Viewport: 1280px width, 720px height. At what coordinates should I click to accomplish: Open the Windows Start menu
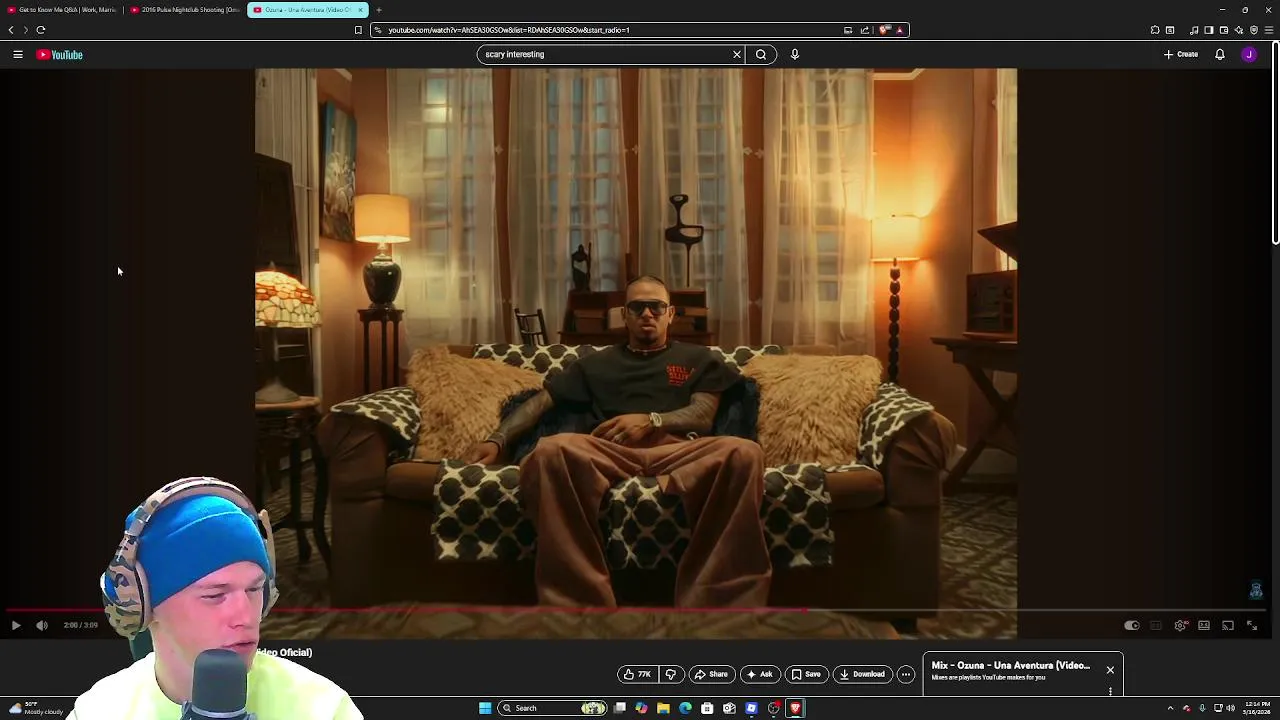tap(485, 708)
